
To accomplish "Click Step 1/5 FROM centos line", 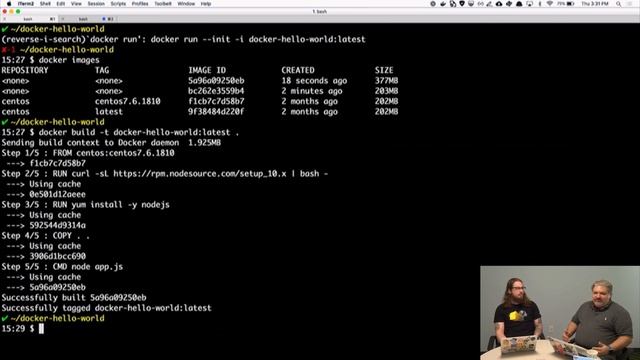I will coord(88,153).
